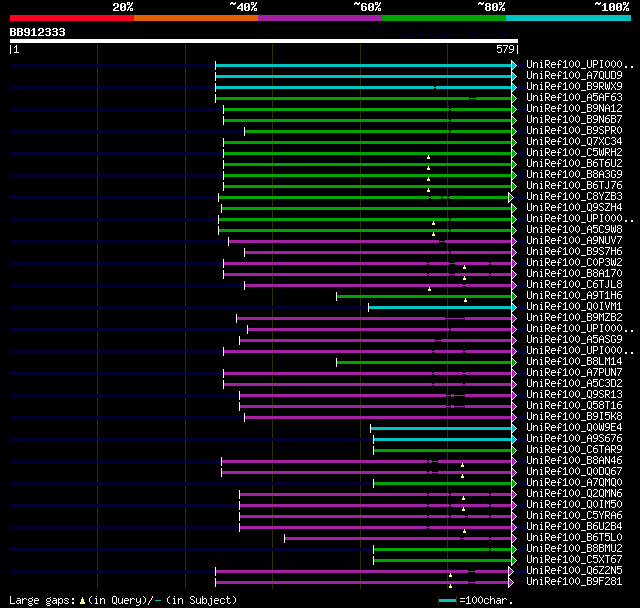Open the UniRef100_B9MZB2 subject
Viewport: 640px width, 608px height.
[x=574, y=318]
